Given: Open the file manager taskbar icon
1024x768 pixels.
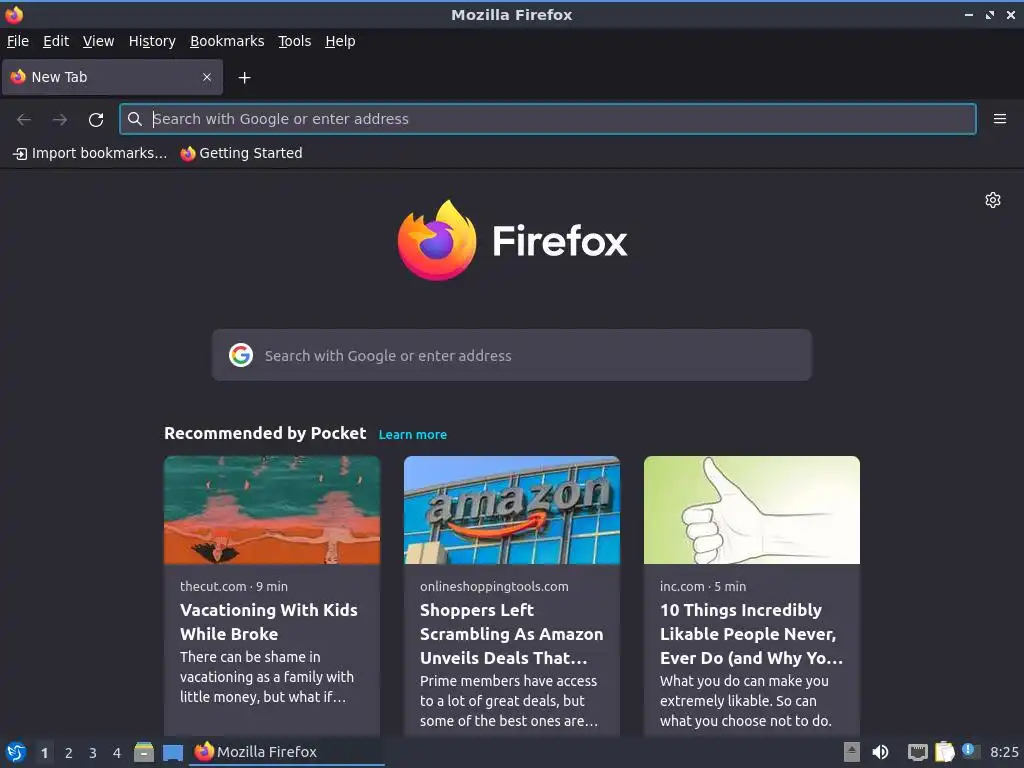Looking at the screenshot, I should point(144,752).
